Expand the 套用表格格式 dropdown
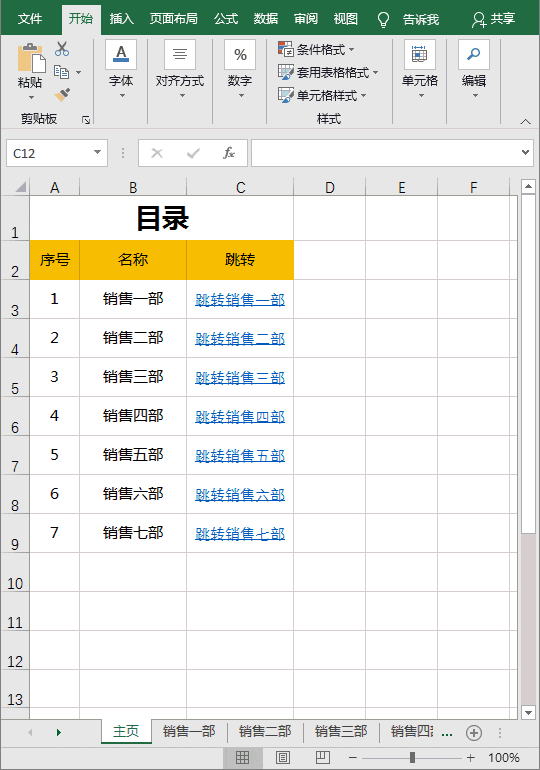The width and height of the screenshot is (540, 770). tap(376, 73)
